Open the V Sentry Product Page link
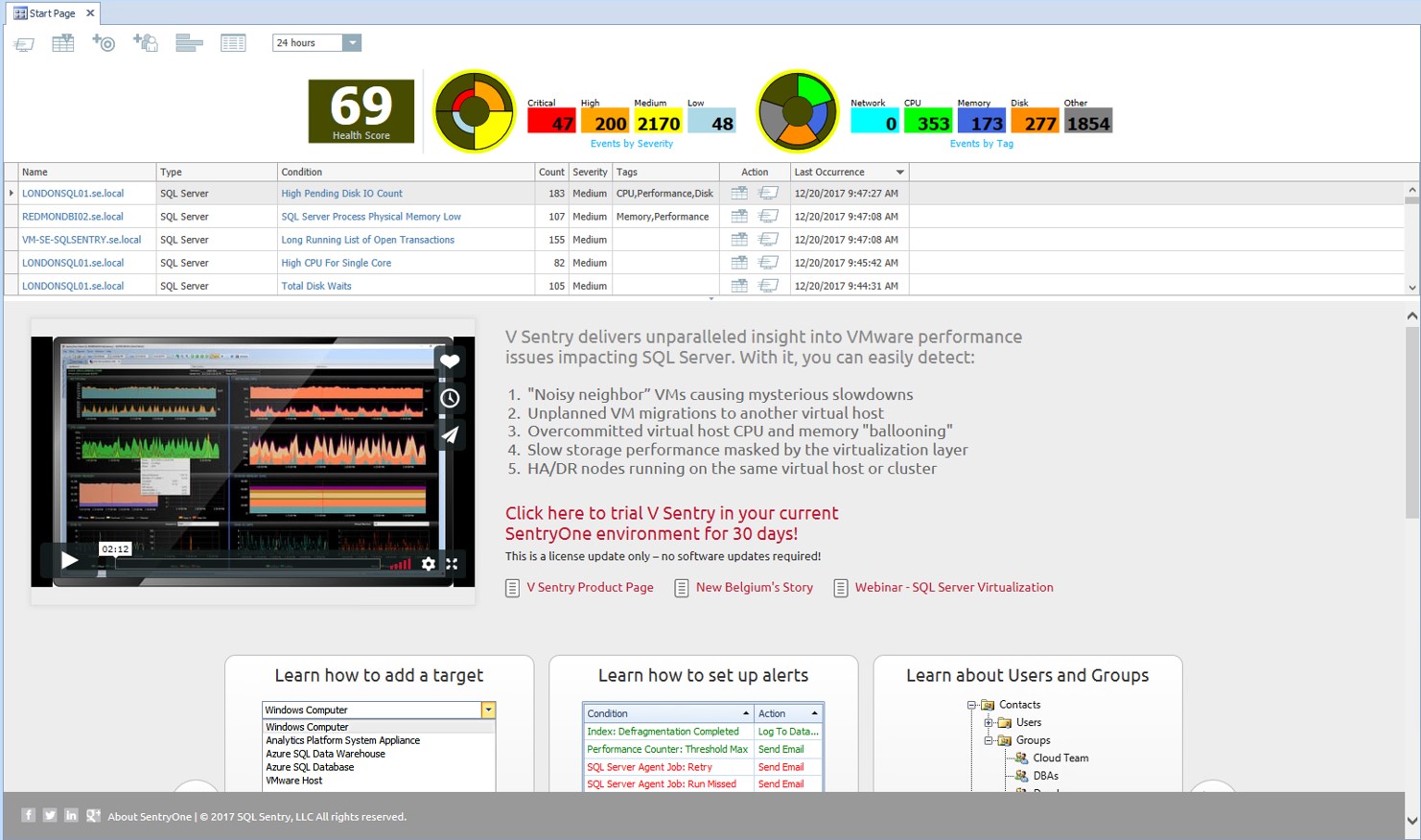 590,588
